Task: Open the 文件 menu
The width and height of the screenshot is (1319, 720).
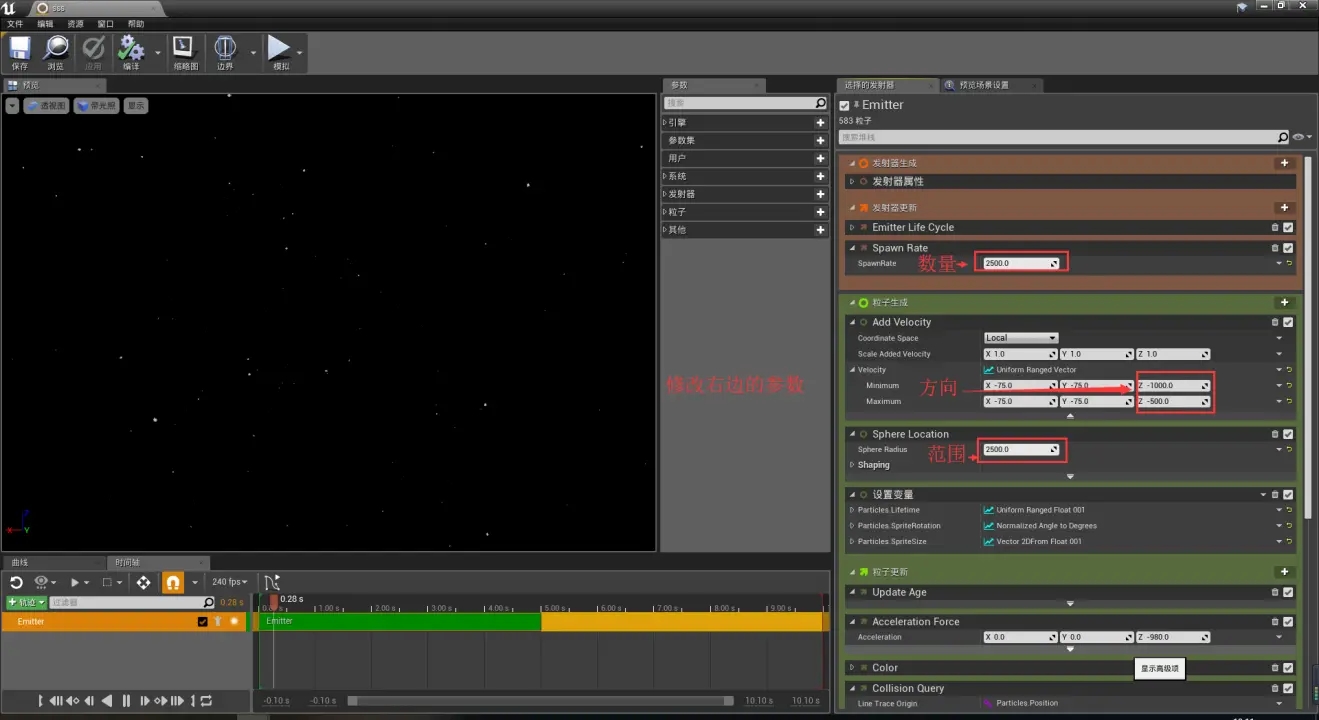Action: [15, 23]
